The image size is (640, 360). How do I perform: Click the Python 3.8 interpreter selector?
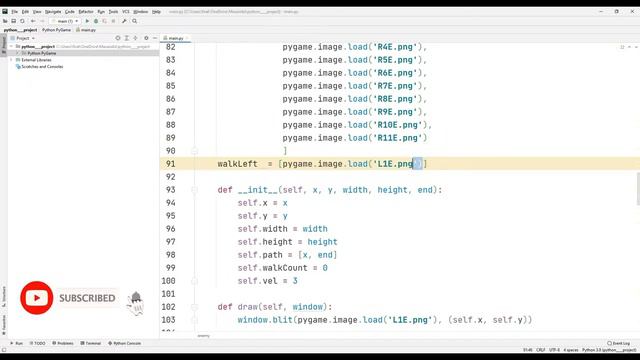(609, 350)
